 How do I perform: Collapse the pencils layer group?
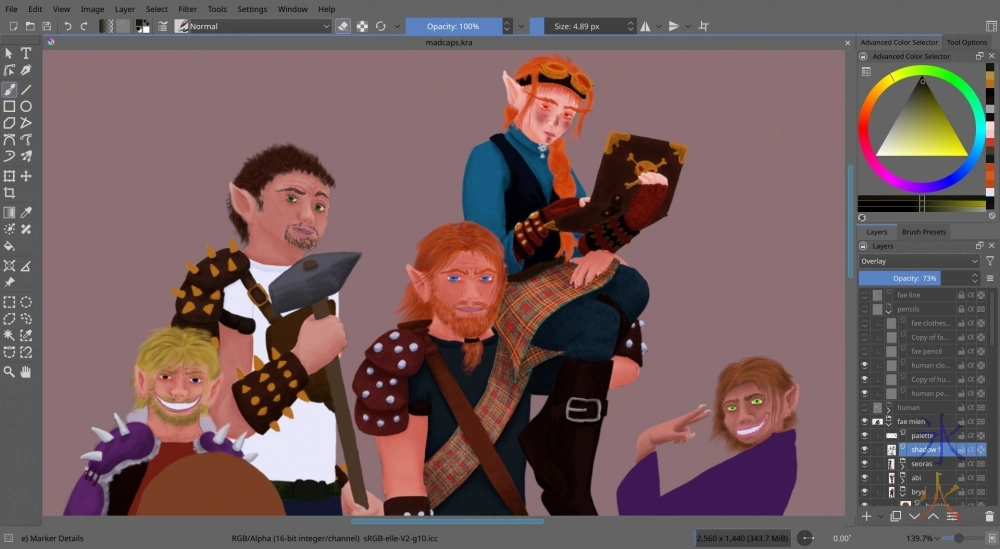point(888,310)
